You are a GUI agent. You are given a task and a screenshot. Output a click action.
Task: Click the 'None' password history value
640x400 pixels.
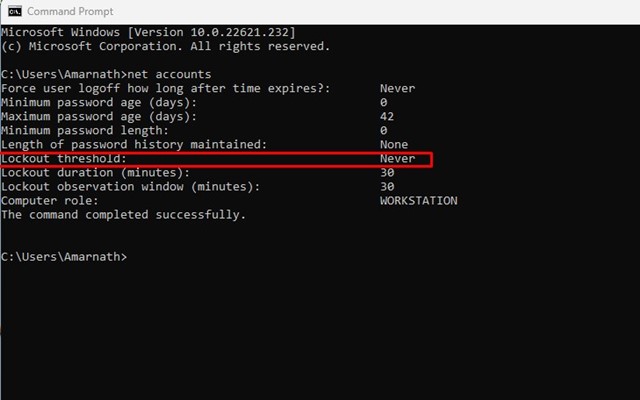pos(394,144)
